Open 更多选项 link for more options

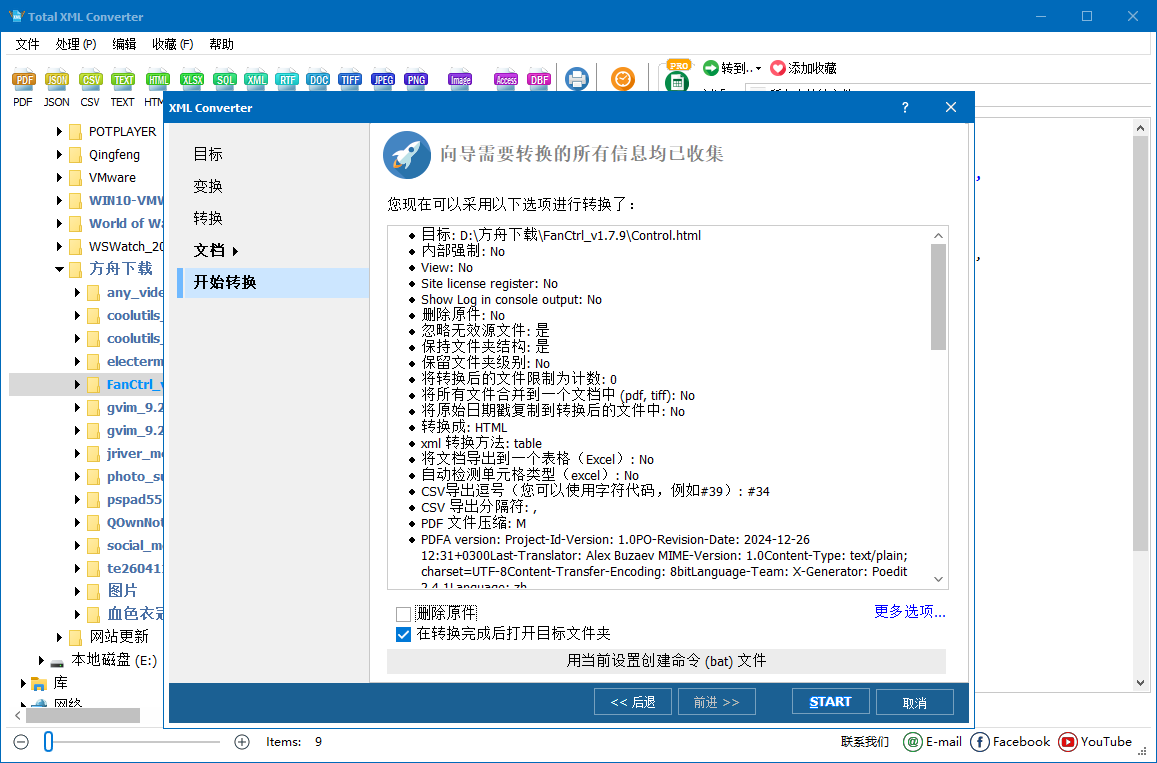point(908,612)
